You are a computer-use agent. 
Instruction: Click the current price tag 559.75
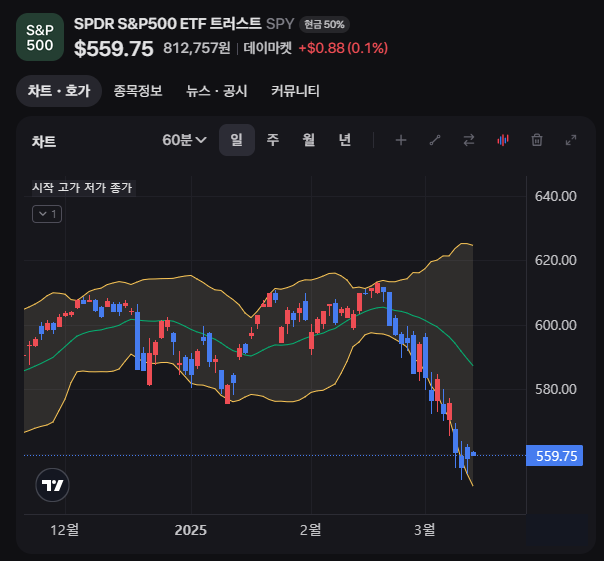[x=554, y=456]
